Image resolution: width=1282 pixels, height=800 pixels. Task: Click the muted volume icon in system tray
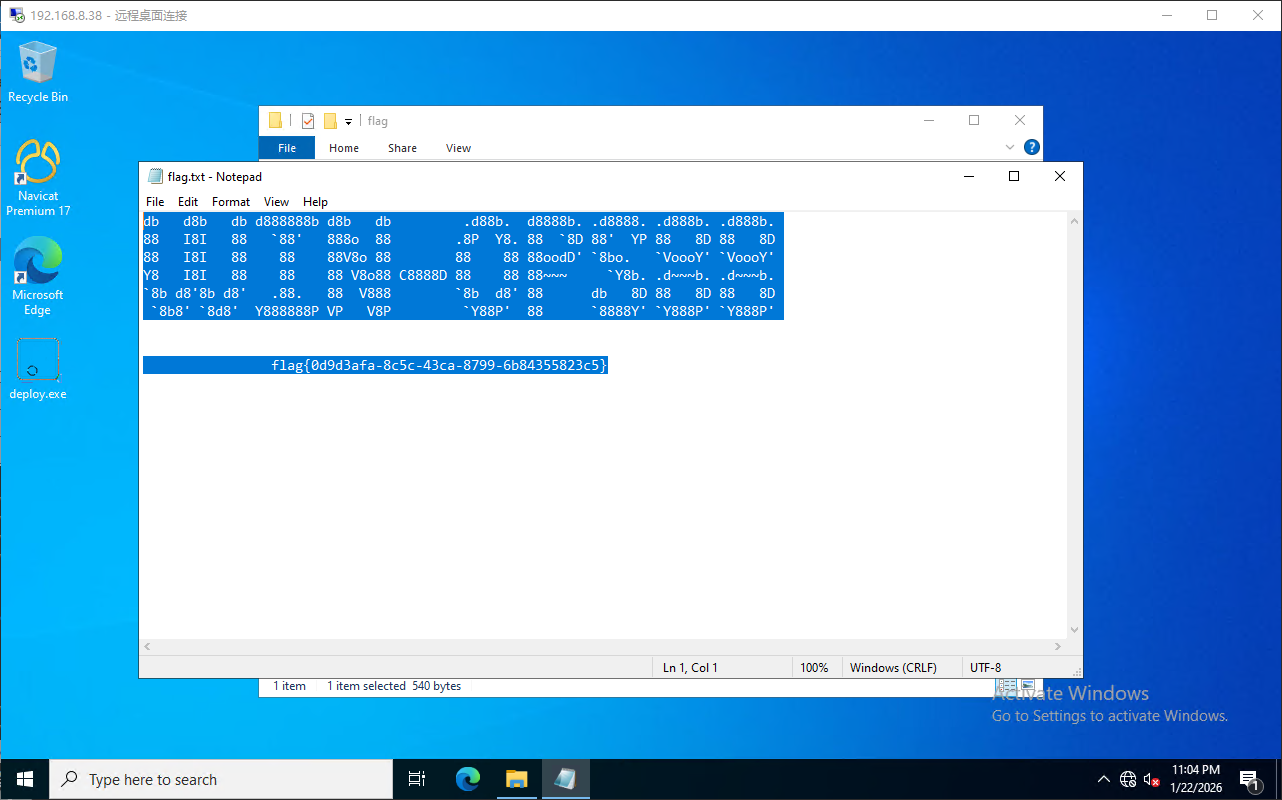point(1152,779)
